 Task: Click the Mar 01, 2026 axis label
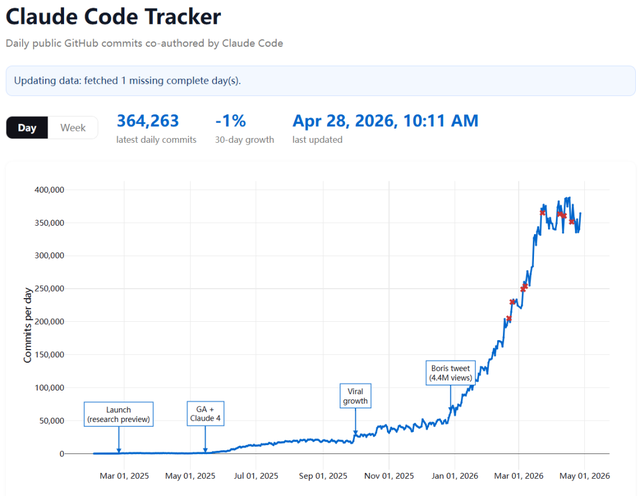pos(519,476)
